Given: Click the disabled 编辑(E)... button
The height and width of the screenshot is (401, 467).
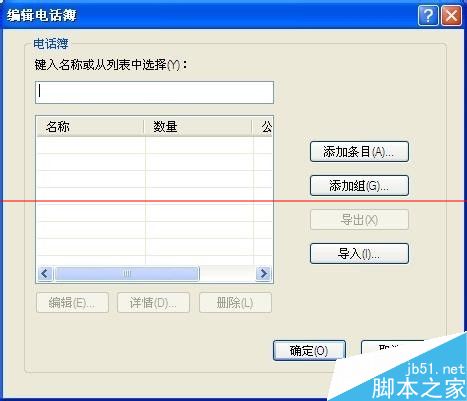Looking at the screenshot, I should click(x=72, y=303).
